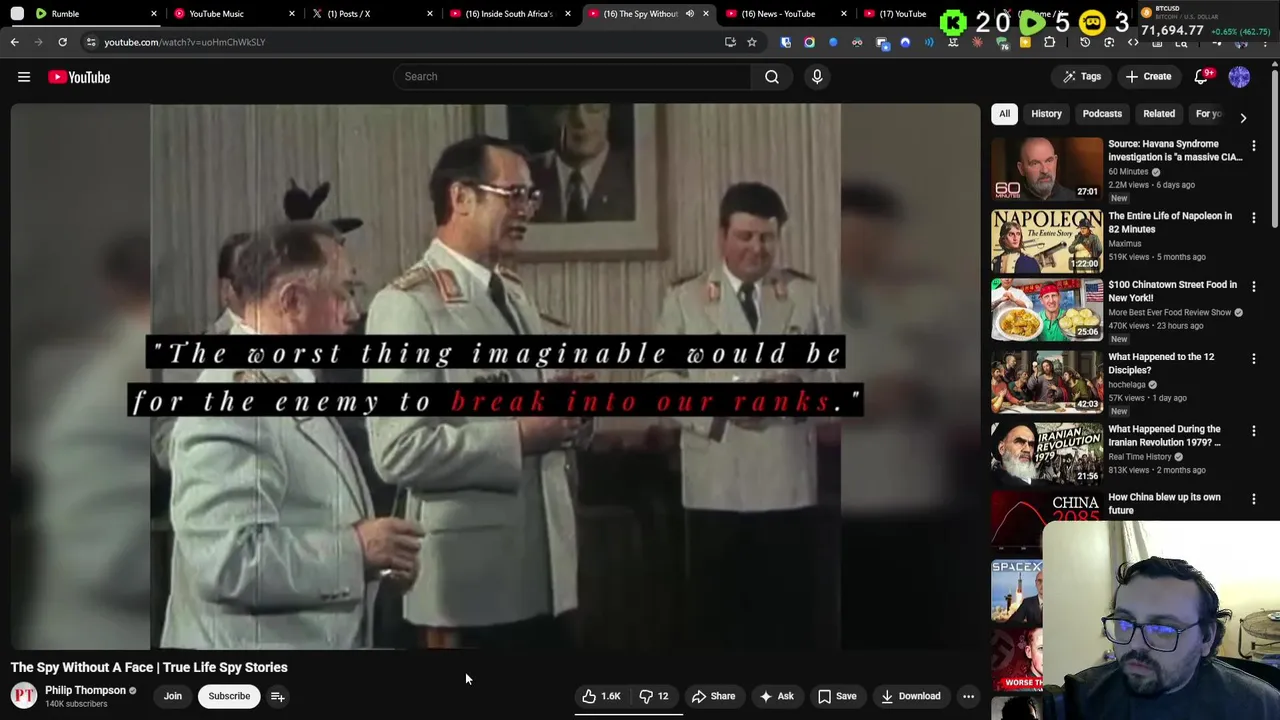1280x720 pixels.
Task: Open the Napoleon Entire Story thumbnail
Action: click(x=1047, y=241)
